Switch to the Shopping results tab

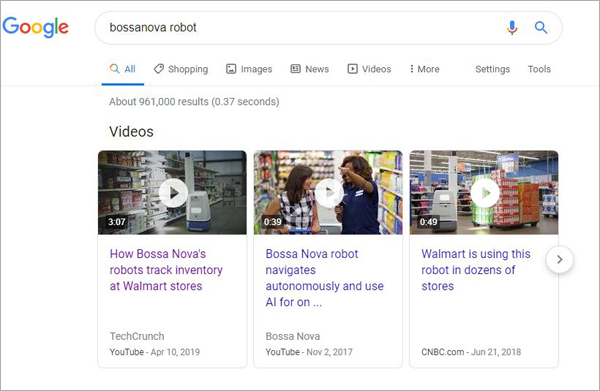pos(181,69)
